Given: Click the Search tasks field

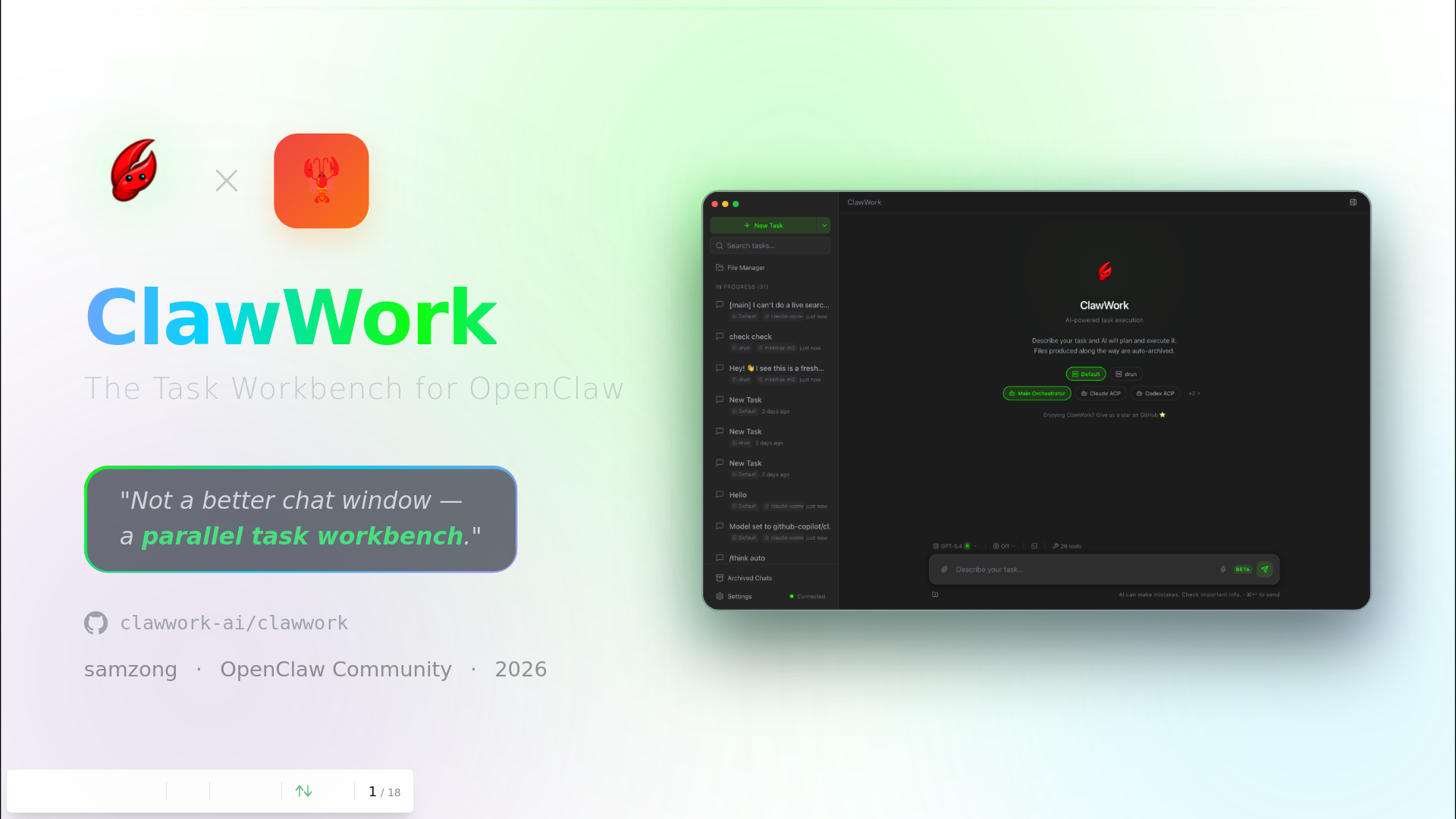Looking at the screenshot, I should click(x=770, y=246).
